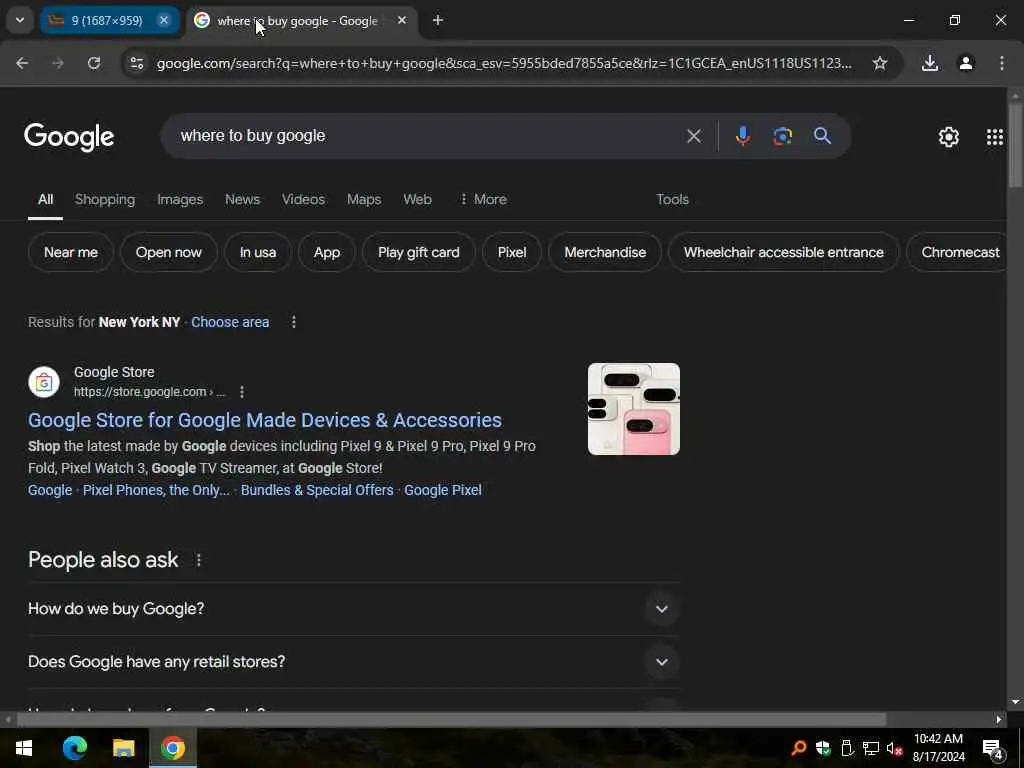Switch to the Web results tab
This screenshot has width=1024, height=768.
pos(417,199)
